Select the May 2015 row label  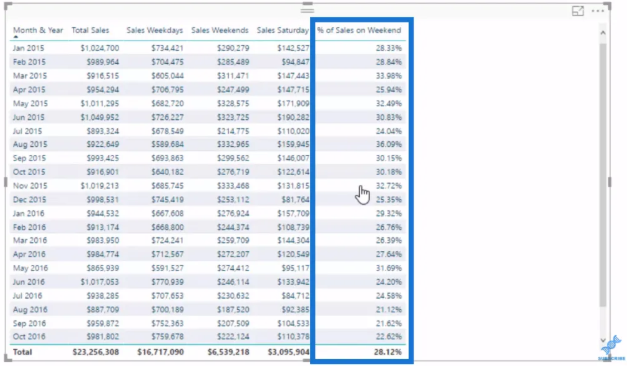pyautogui.click(x=30, y=103)
